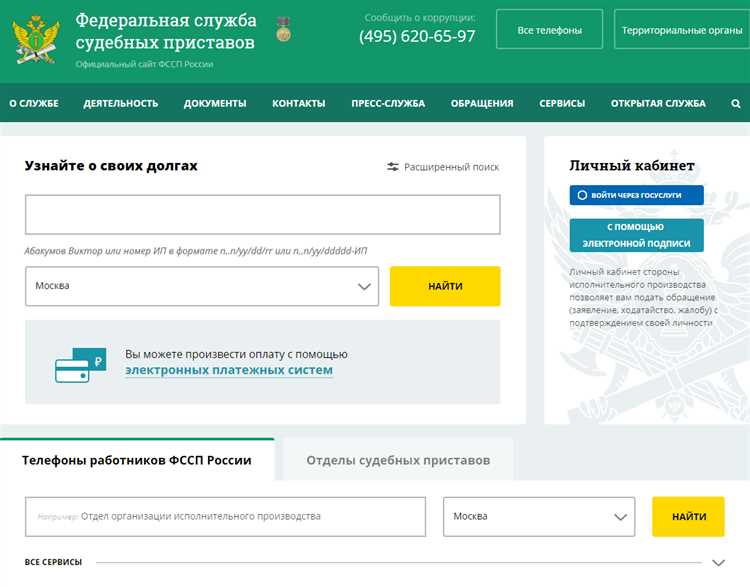This screenshot has width=750, height=587.
Task: Click Войти через Госуслуги button
Action: [x=636, y=195]
